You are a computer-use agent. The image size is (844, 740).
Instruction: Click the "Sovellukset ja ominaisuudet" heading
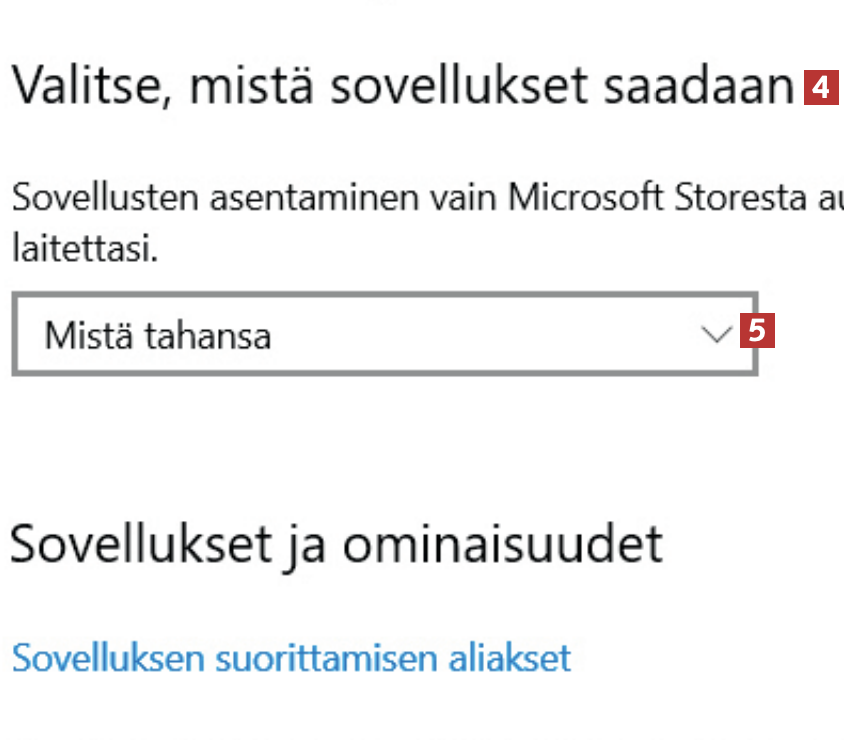336,544
